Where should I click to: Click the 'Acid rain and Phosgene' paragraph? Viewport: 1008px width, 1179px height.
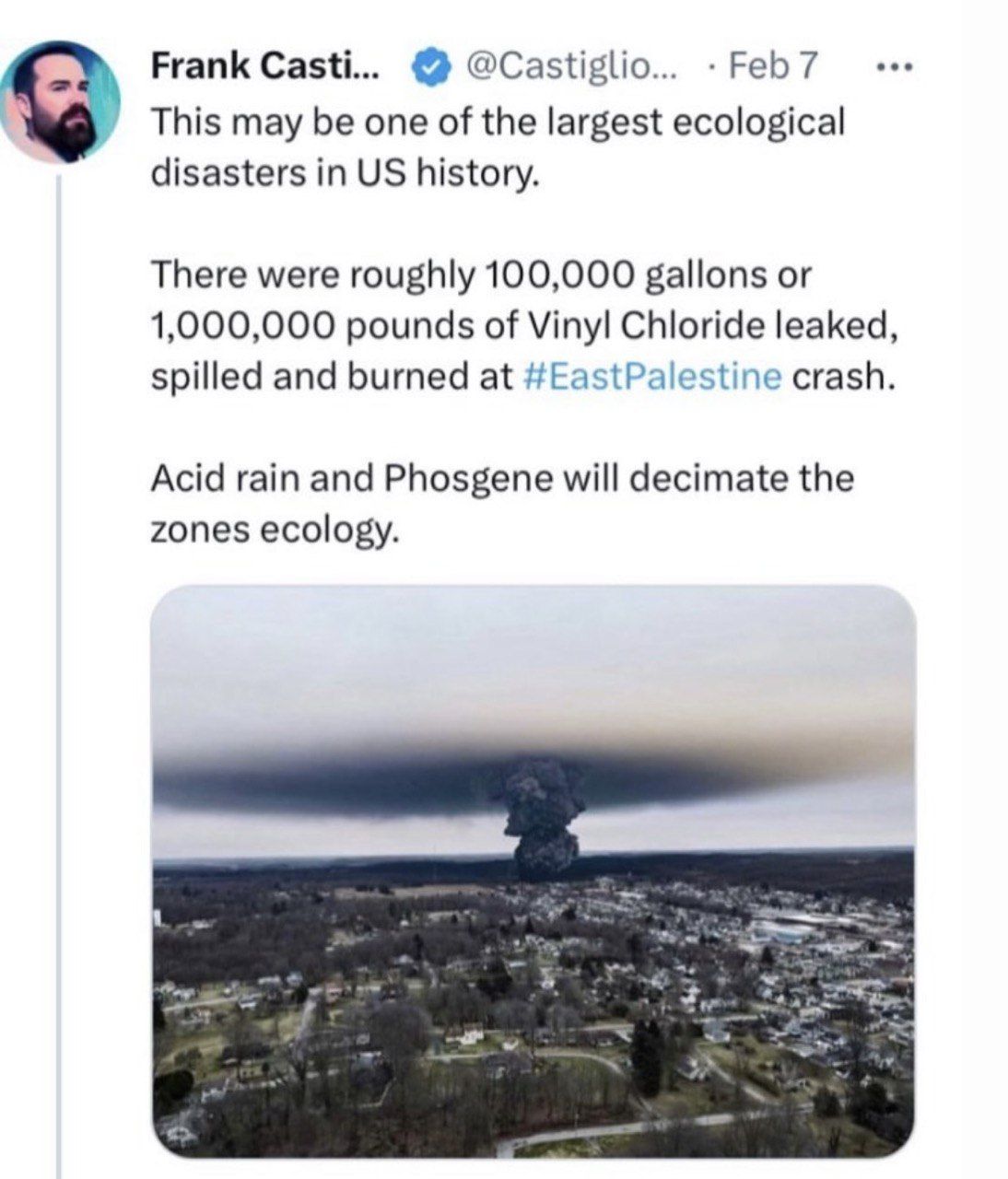pos(502,479)
